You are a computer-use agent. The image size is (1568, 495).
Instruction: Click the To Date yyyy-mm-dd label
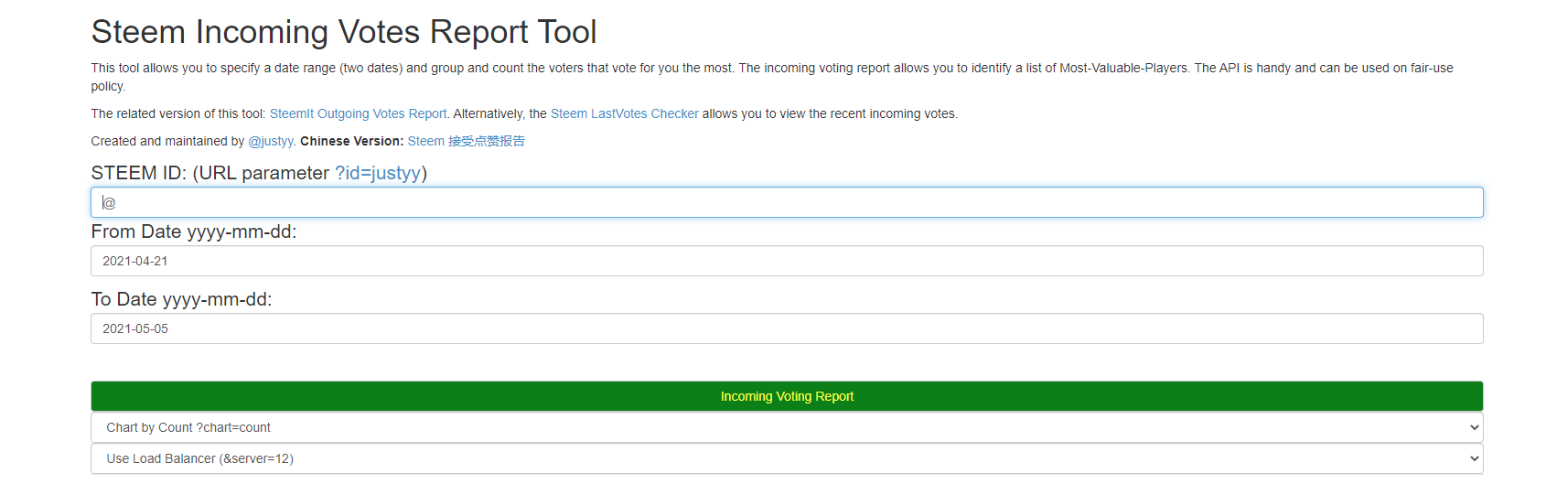(181, 299)
